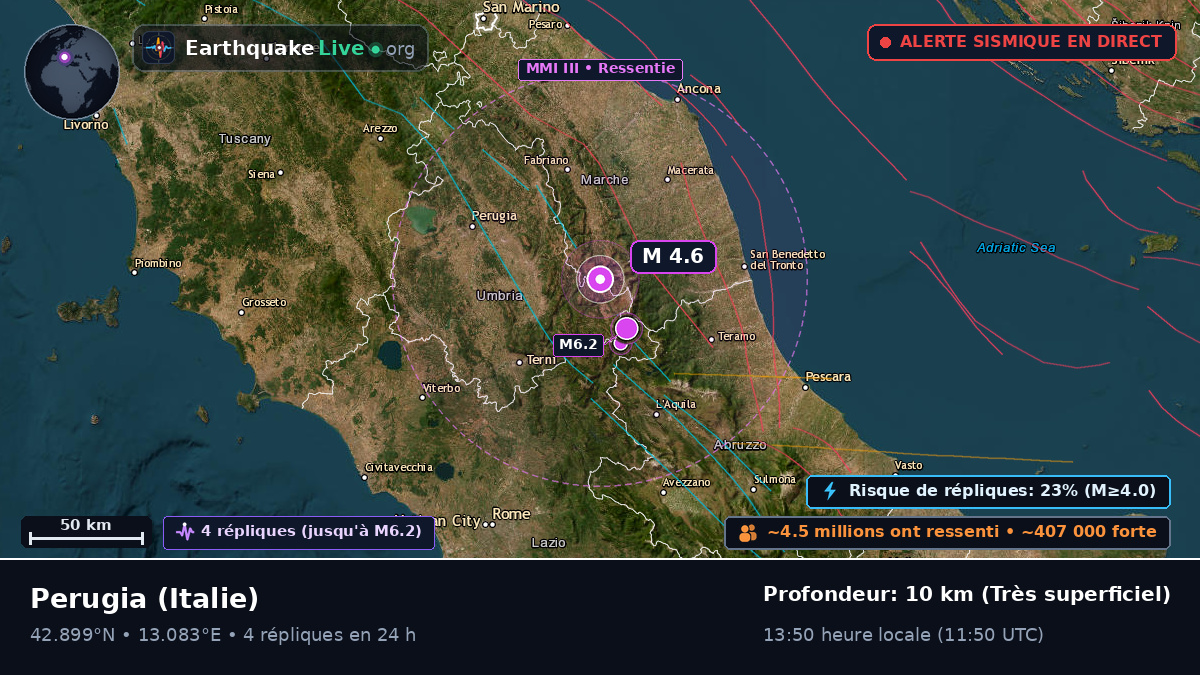Click the "Perugia (Italie)" headline title
1200x675 pixels.
(x=144, y=598)
